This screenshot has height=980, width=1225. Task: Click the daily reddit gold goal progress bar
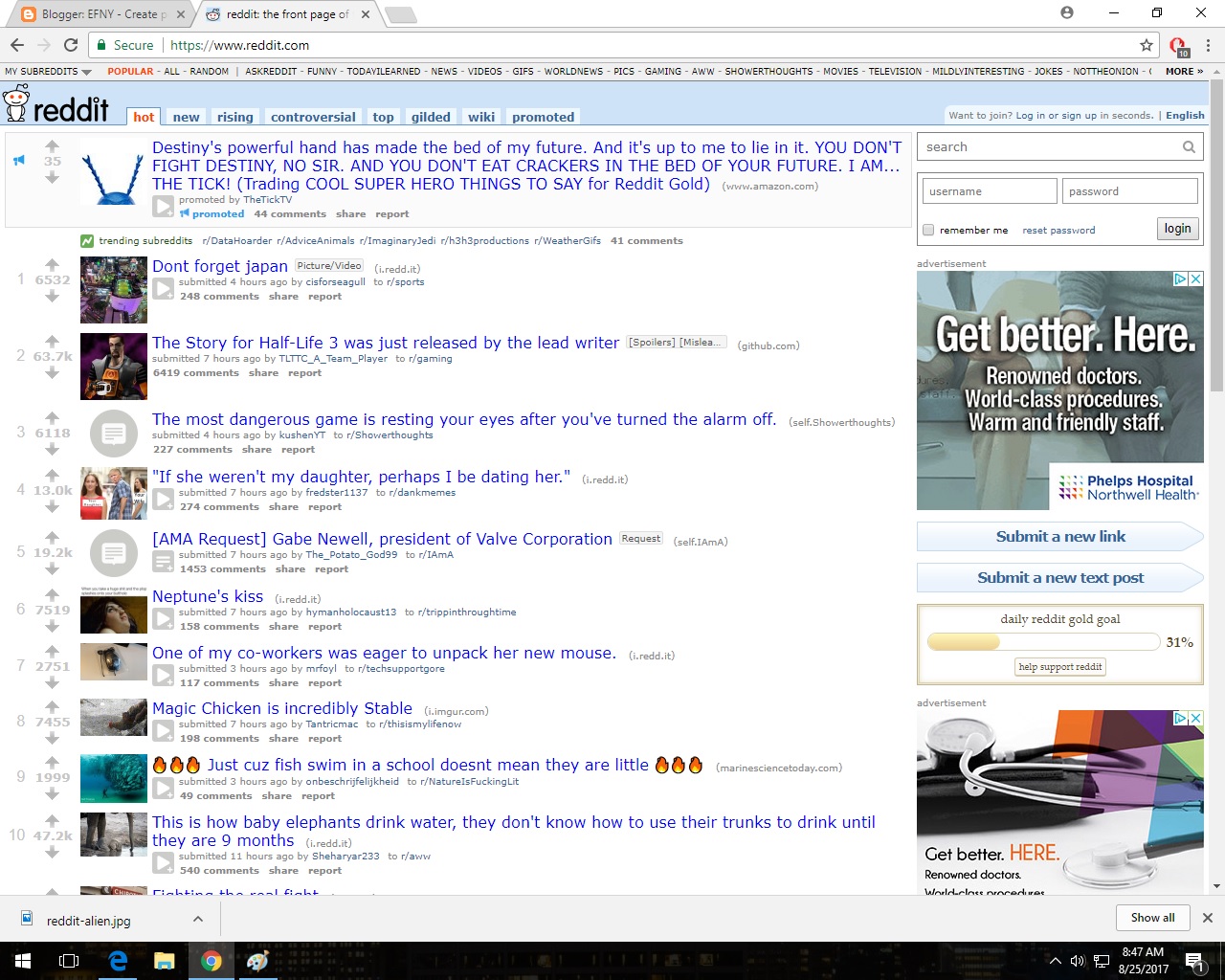1042,642
